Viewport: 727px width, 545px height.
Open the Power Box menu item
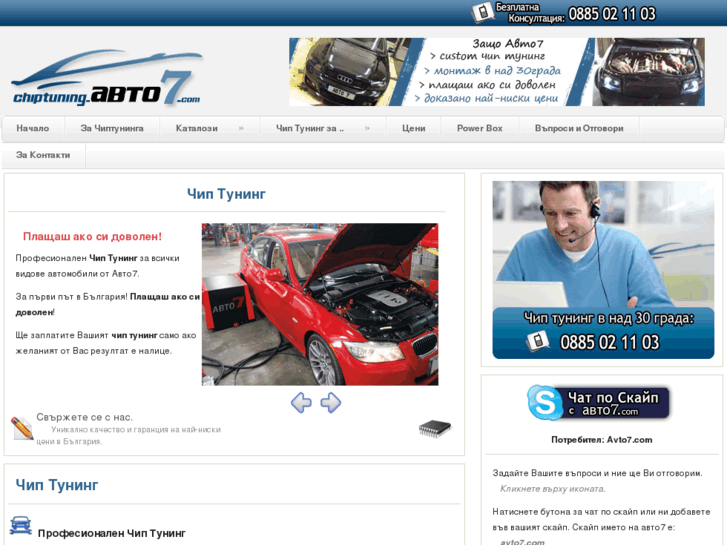click(x=479, y=128)
